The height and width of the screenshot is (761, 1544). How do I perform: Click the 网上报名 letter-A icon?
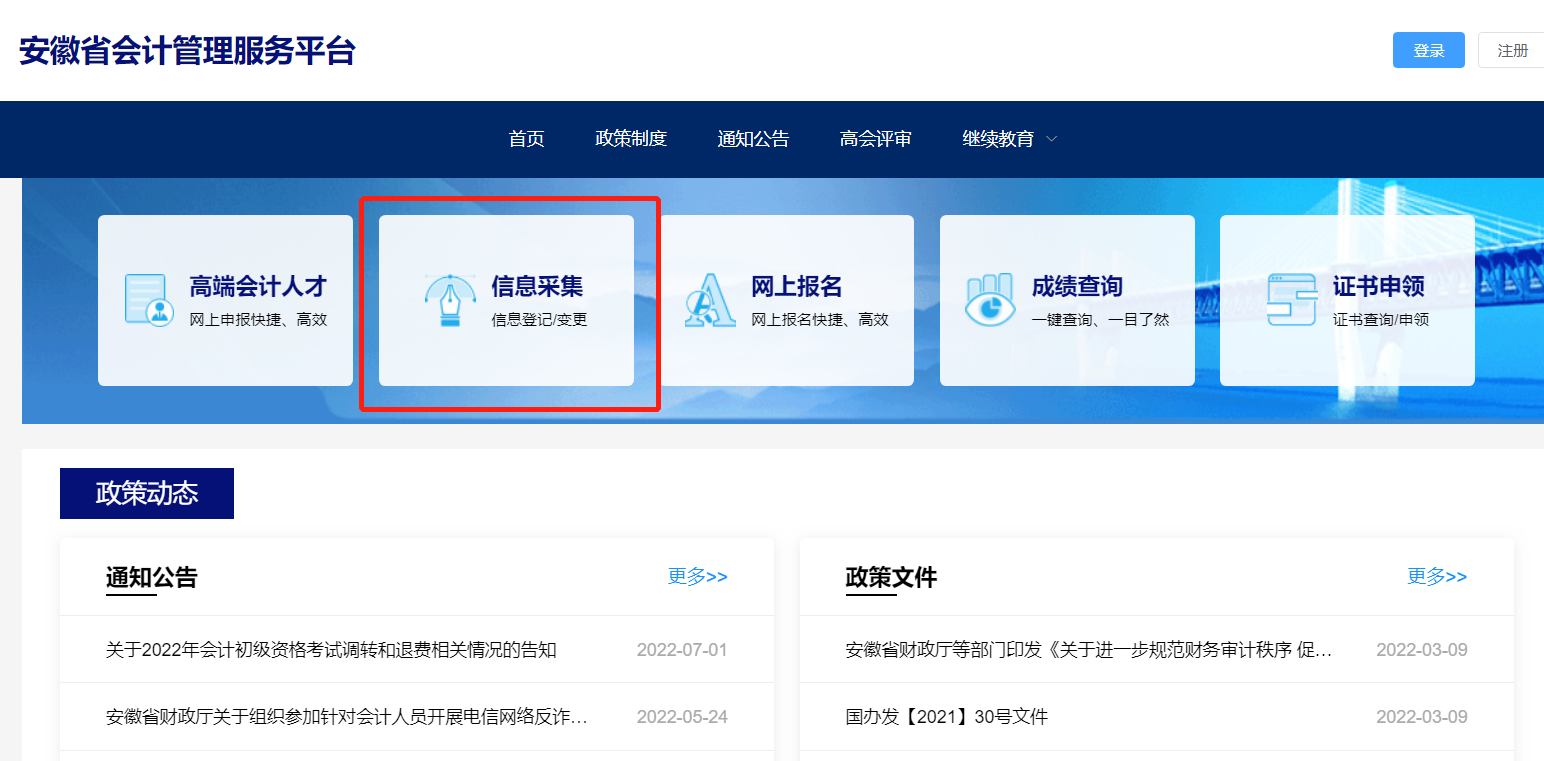coord(710,299)
